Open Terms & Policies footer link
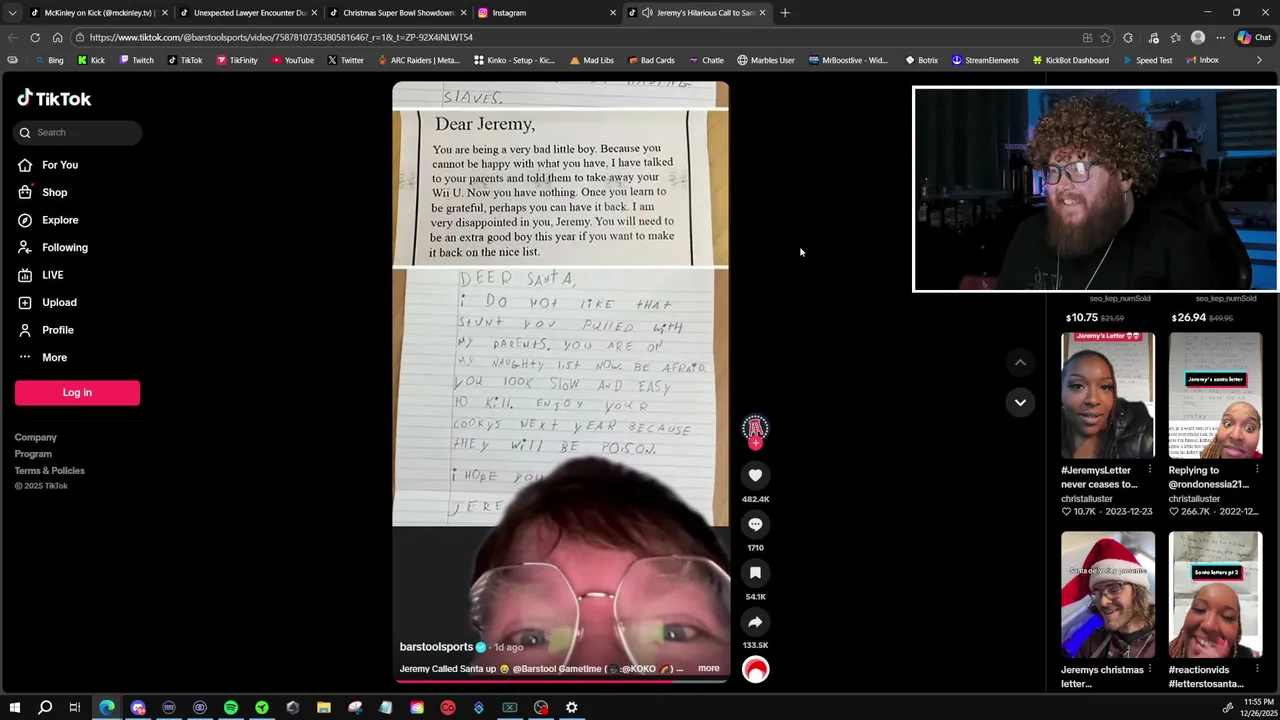The image size is (1280, 720). point(49,471)
